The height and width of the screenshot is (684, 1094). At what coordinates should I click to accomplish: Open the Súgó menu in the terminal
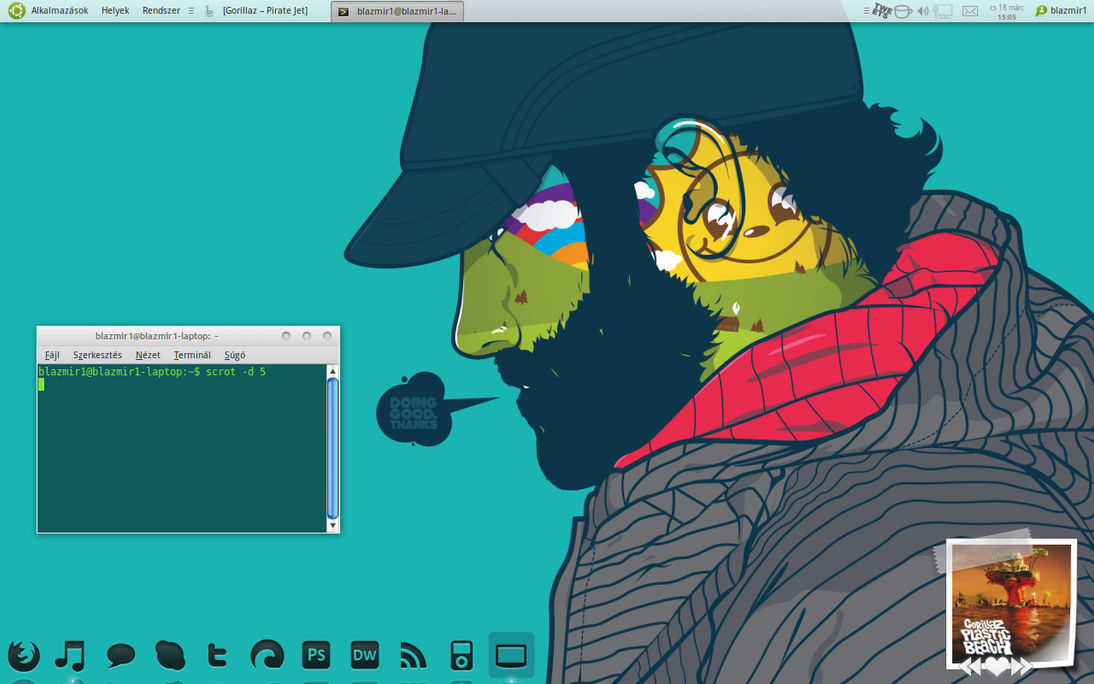(x=235, y=355)
